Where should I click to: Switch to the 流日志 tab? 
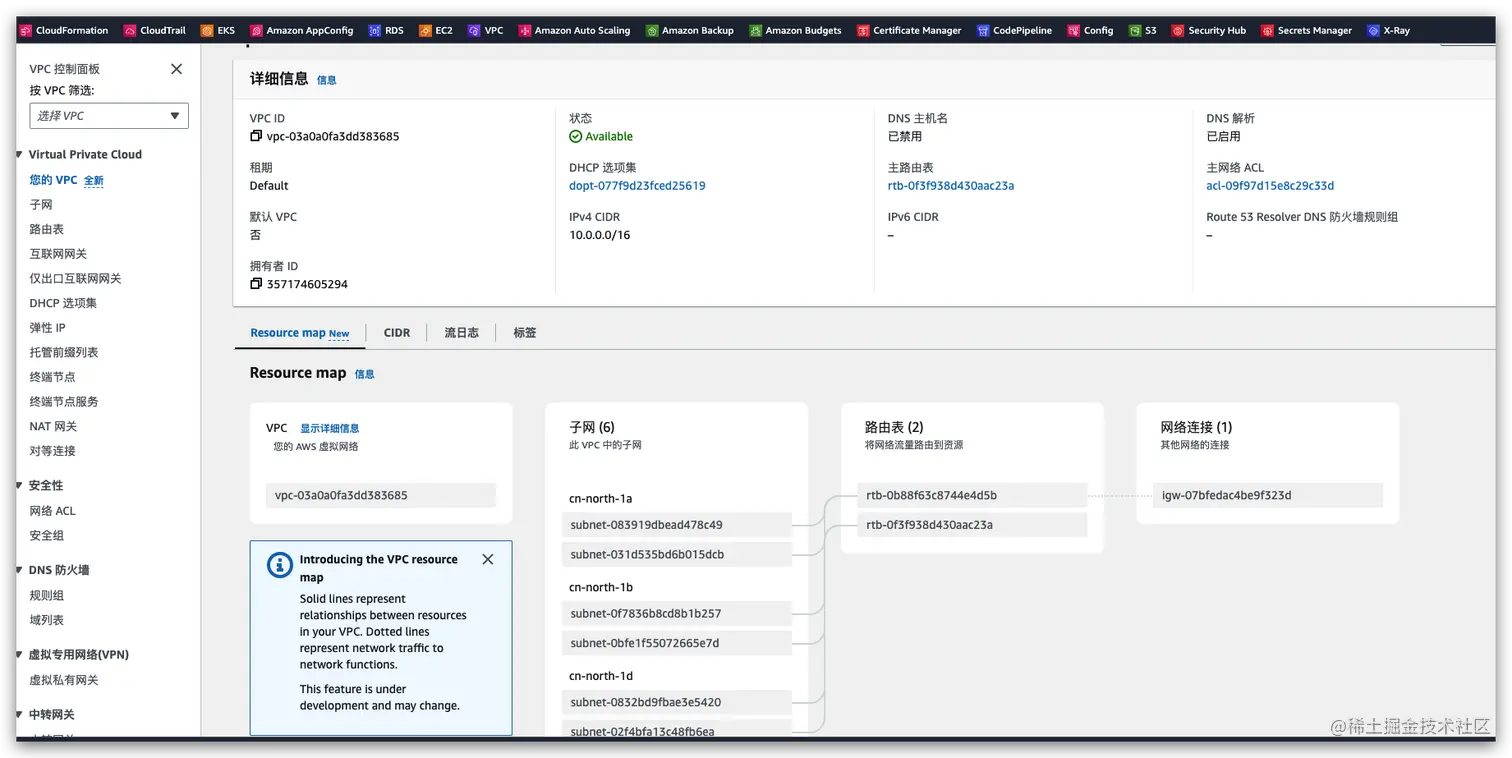click(x=461, y=333)
